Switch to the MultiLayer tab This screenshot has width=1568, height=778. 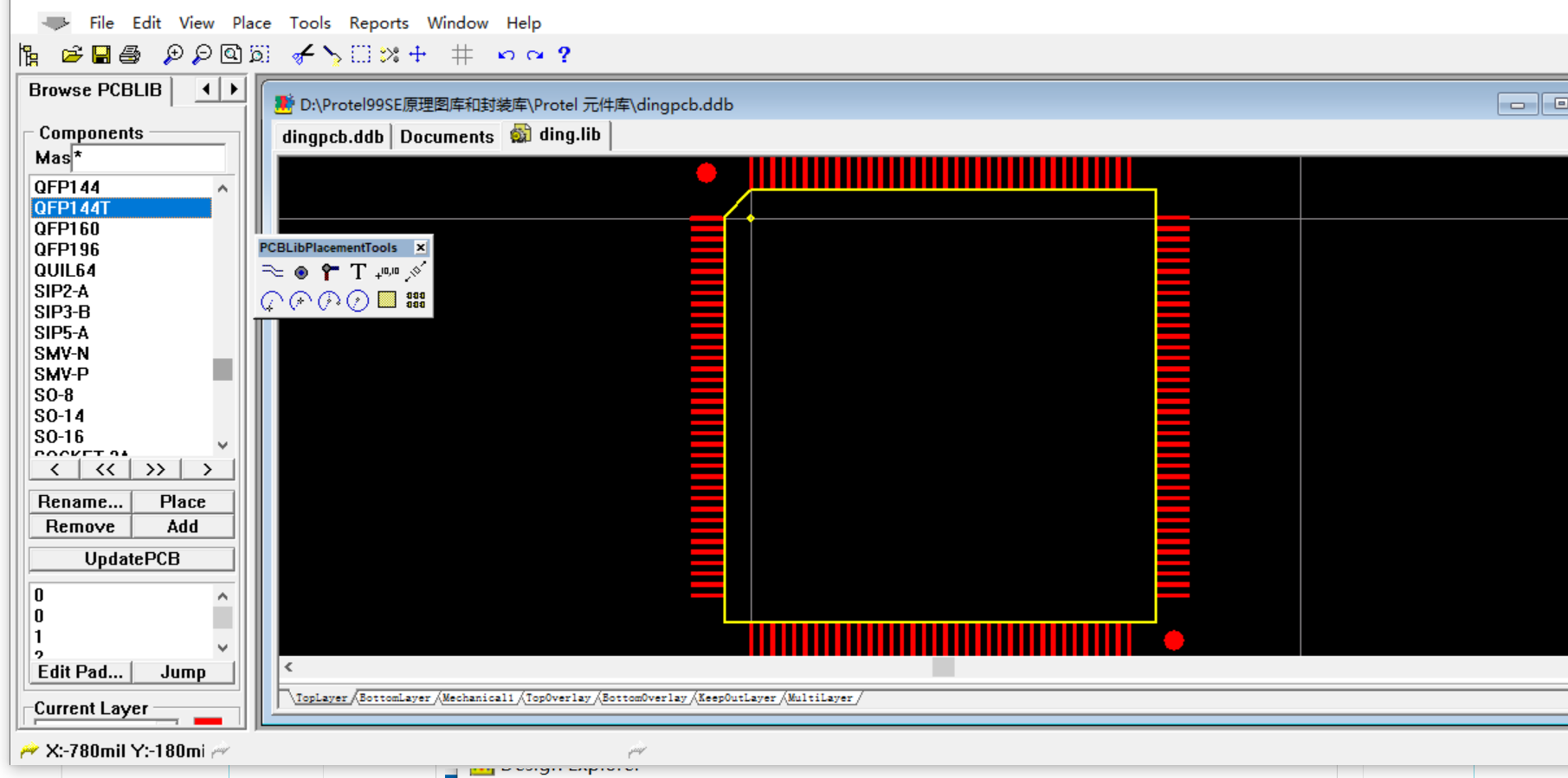click(820, 698)
